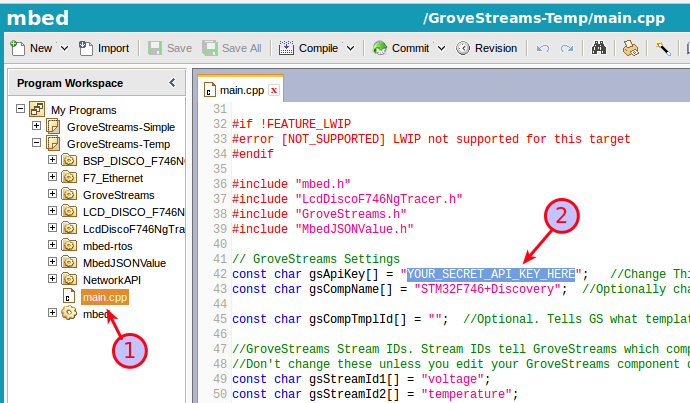This screenshot has height=403, width=690.
Task: Open the Compile dropdown arrow
Action: click(351, 48)
